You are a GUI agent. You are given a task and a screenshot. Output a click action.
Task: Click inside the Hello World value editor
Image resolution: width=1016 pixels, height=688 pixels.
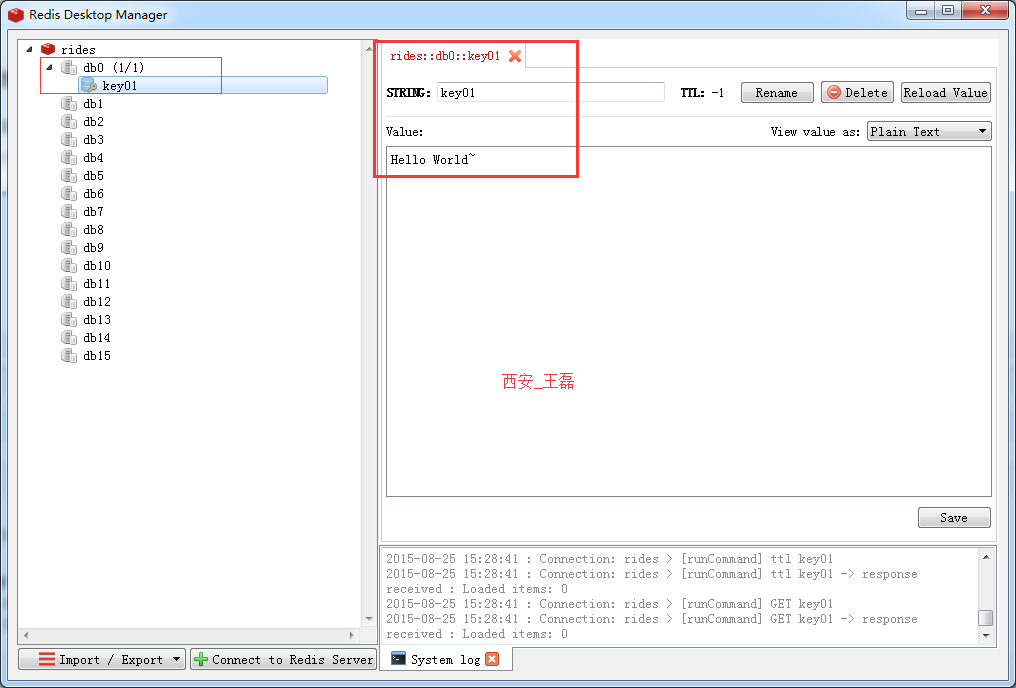click(689, 321)
